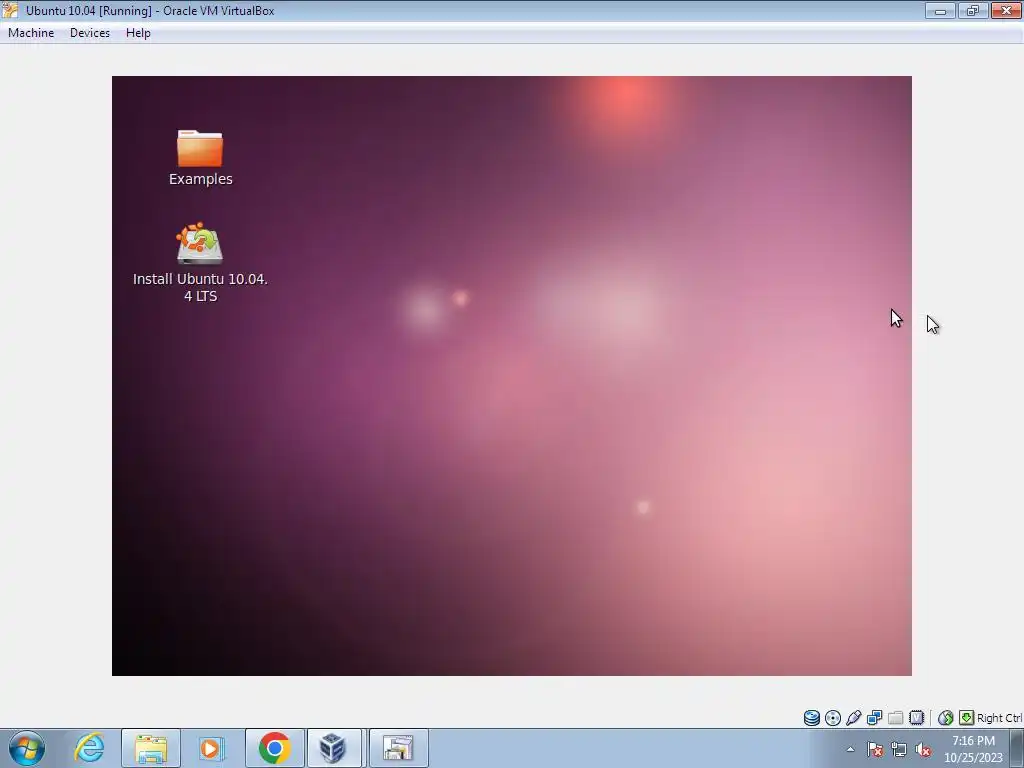
Task: Click the mouse integration status icon
Action: click(945, 718)
